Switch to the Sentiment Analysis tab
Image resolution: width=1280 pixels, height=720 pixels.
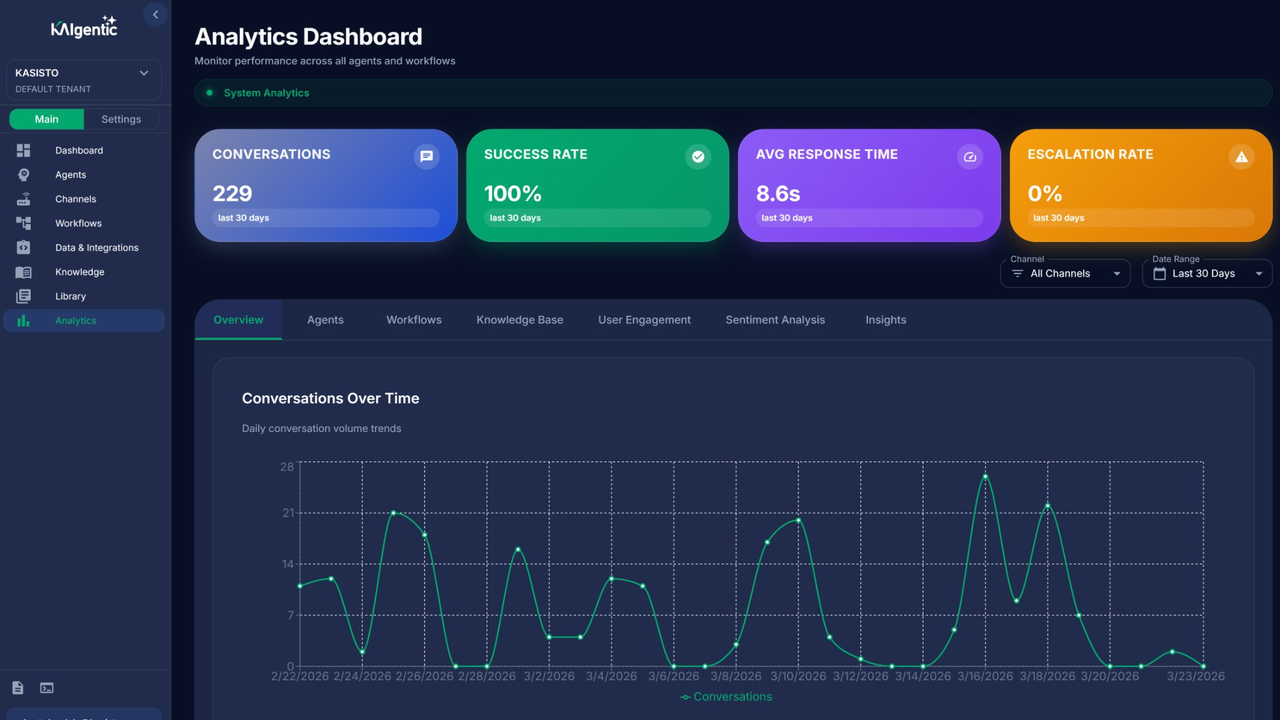pos(775,320)
